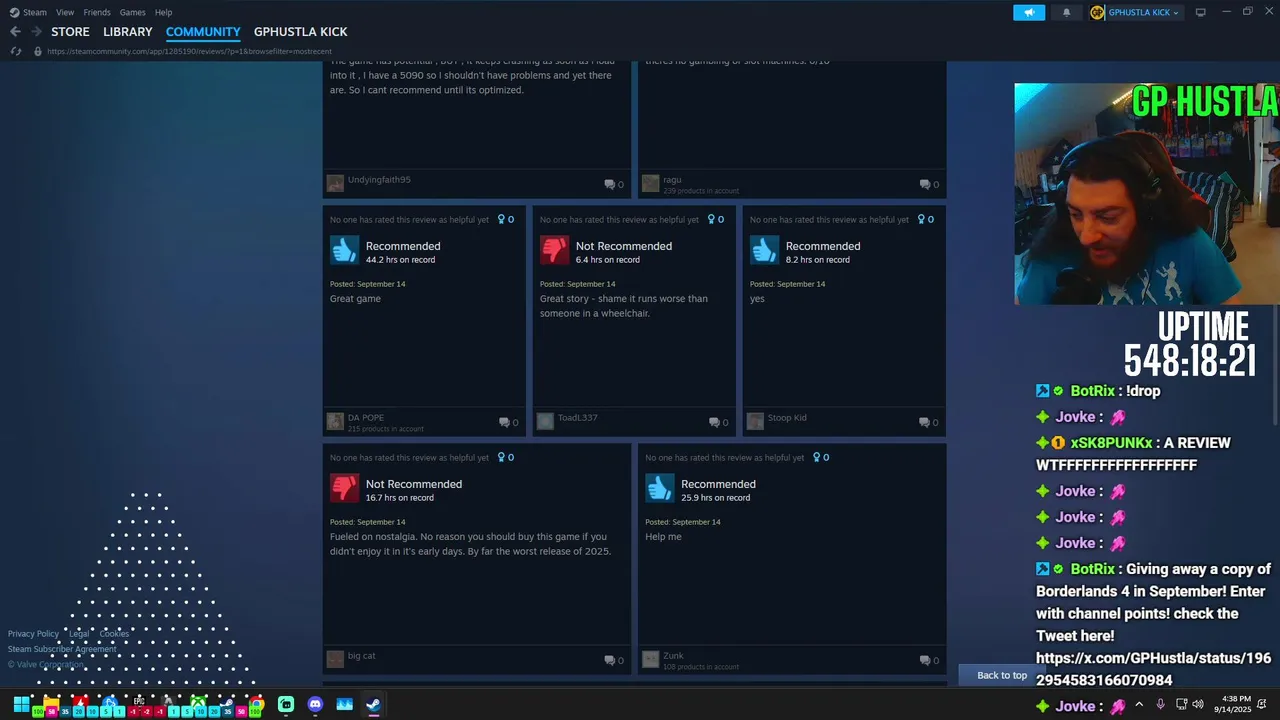This screenshot has height=720, width=1280.
Task: Expand the GPHUSTLA KICK account dropdown
Action: pos(1135,12)
